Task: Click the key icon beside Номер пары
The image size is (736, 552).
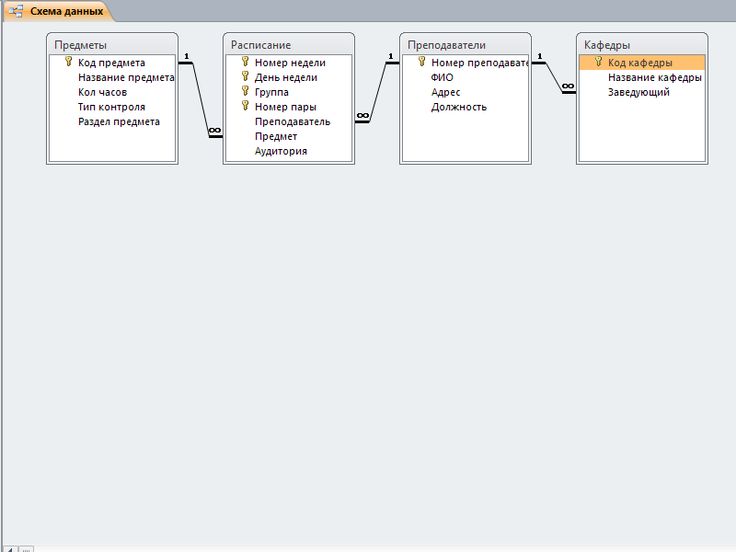Action: pyautogui.click(x=245, y=106)
